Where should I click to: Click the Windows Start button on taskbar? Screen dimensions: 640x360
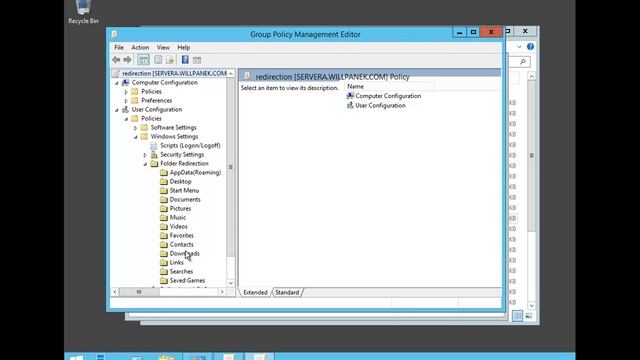point(76,357)
